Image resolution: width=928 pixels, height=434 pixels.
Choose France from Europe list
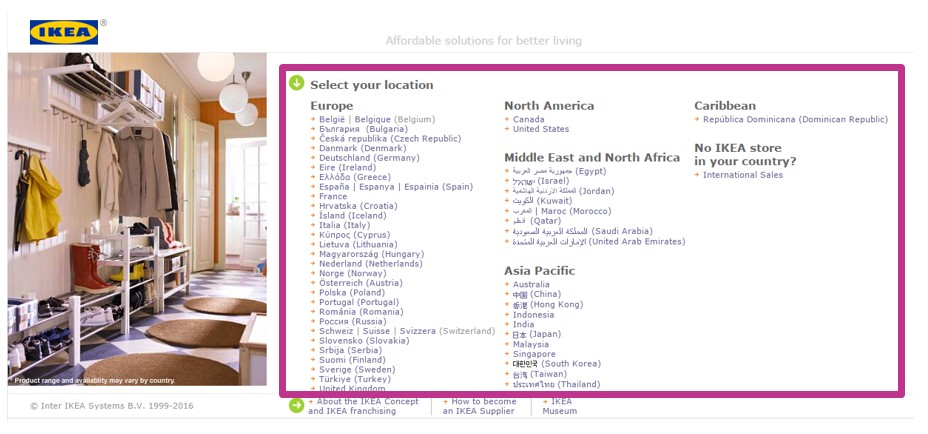click(333, 196)
